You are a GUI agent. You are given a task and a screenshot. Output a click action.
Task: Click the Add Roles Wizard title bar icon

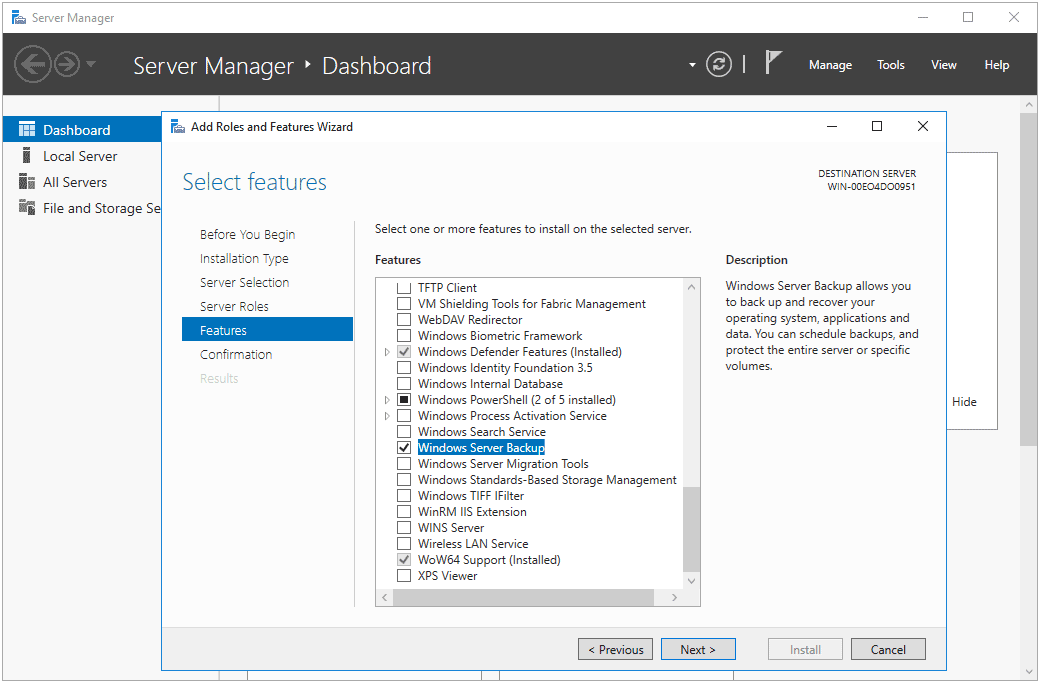(178, 126)
